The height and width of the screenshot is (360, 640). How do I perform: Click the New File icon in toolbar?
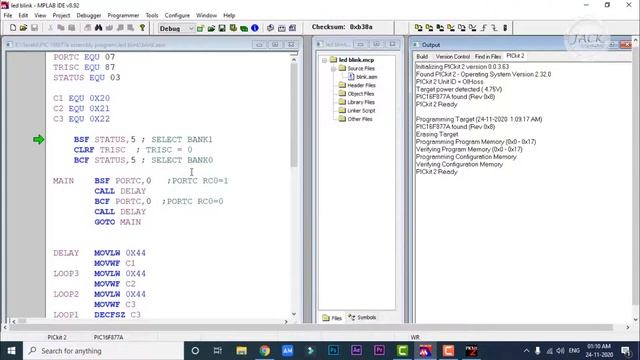click(13, 28)
